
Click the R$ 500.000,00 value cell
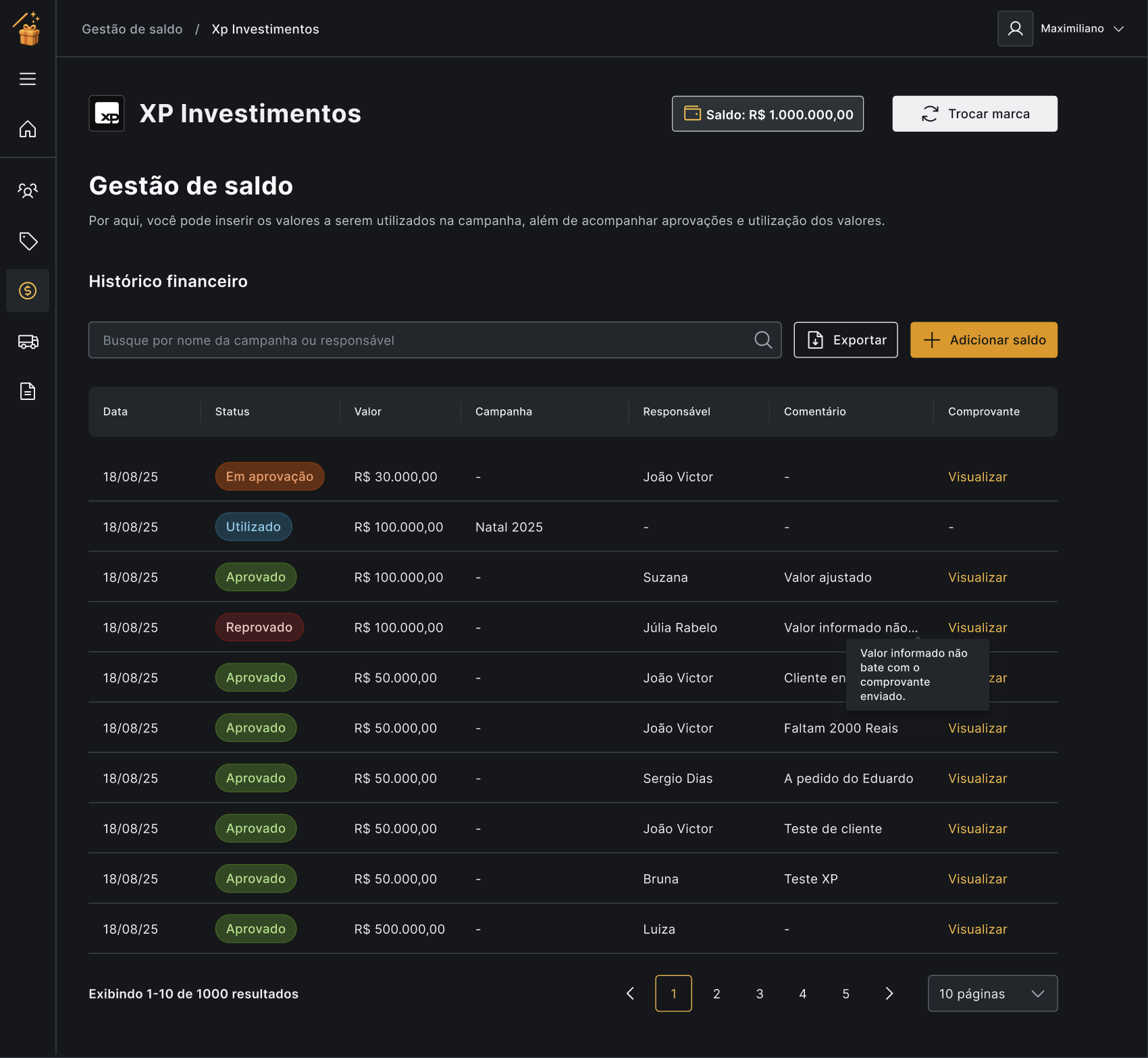[400, 929]
